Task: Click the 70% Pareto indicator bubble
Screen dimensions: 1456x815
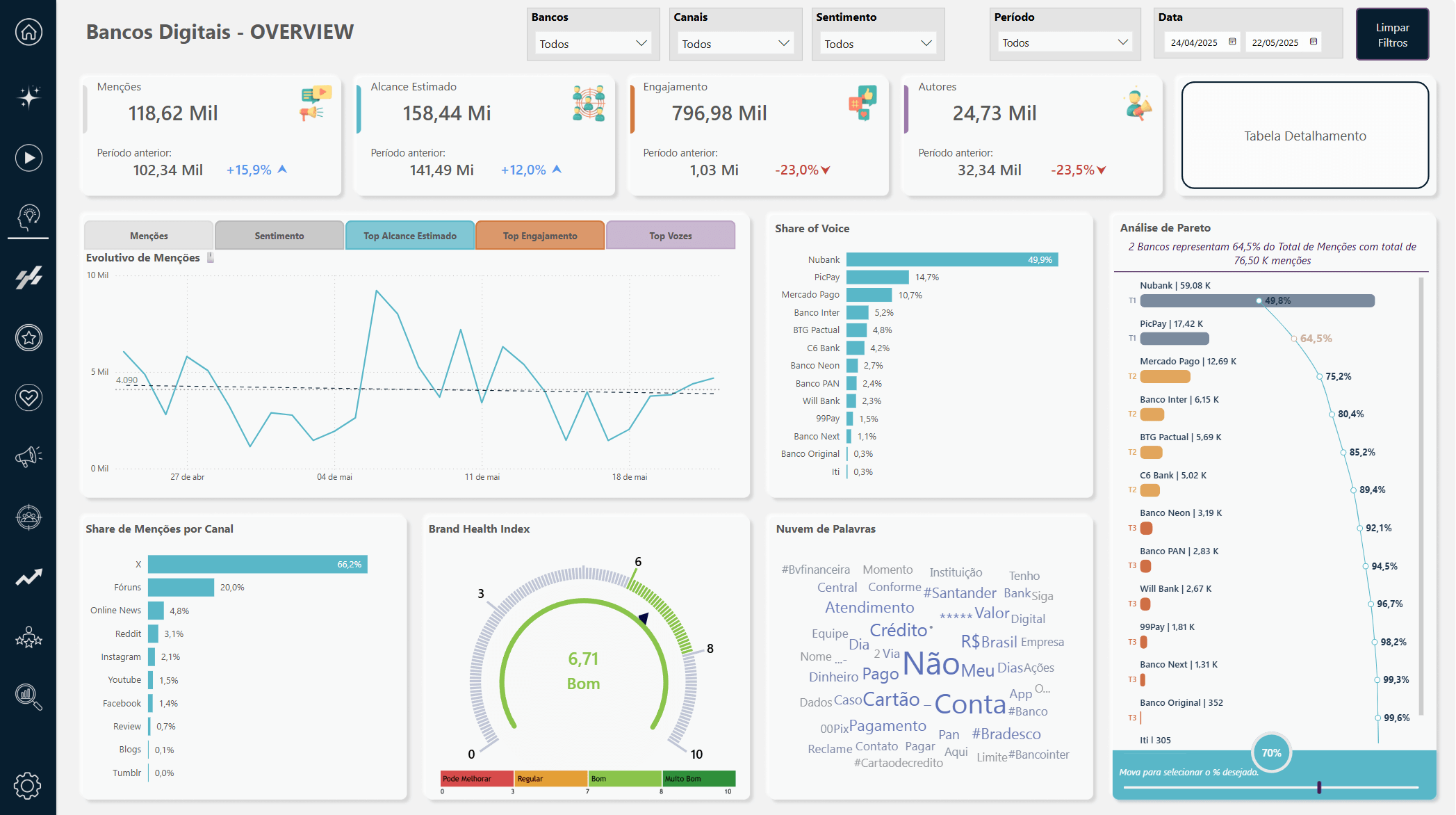Action: [x=1271, y=752]
